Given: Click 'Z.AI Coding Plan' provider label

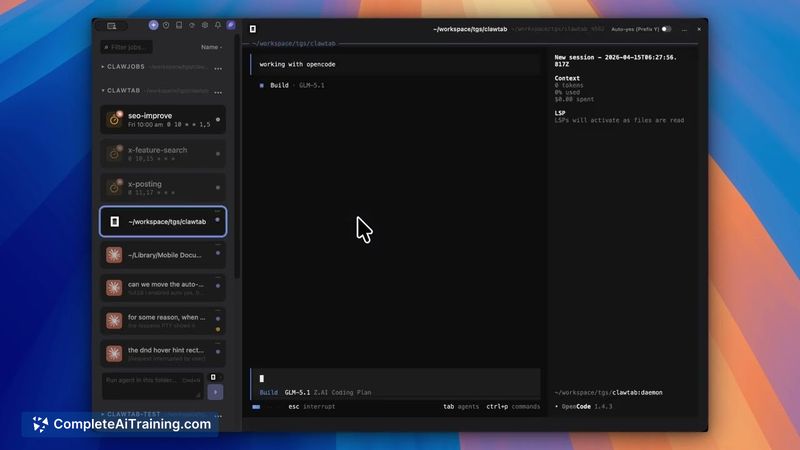Looking at the screenshot, I should (343, 392).
